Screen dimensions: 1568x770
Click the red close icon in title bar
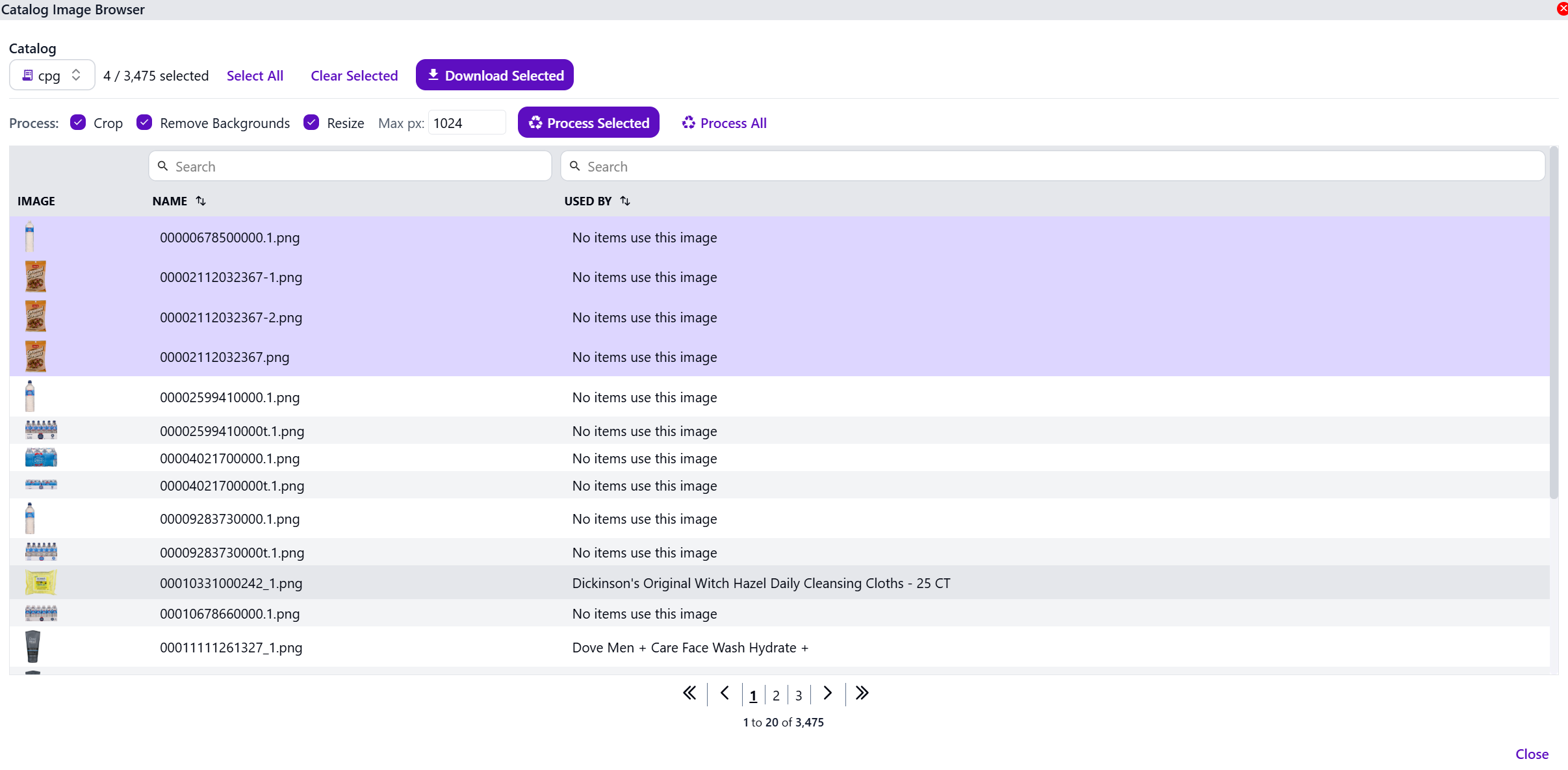(1562, 8)
